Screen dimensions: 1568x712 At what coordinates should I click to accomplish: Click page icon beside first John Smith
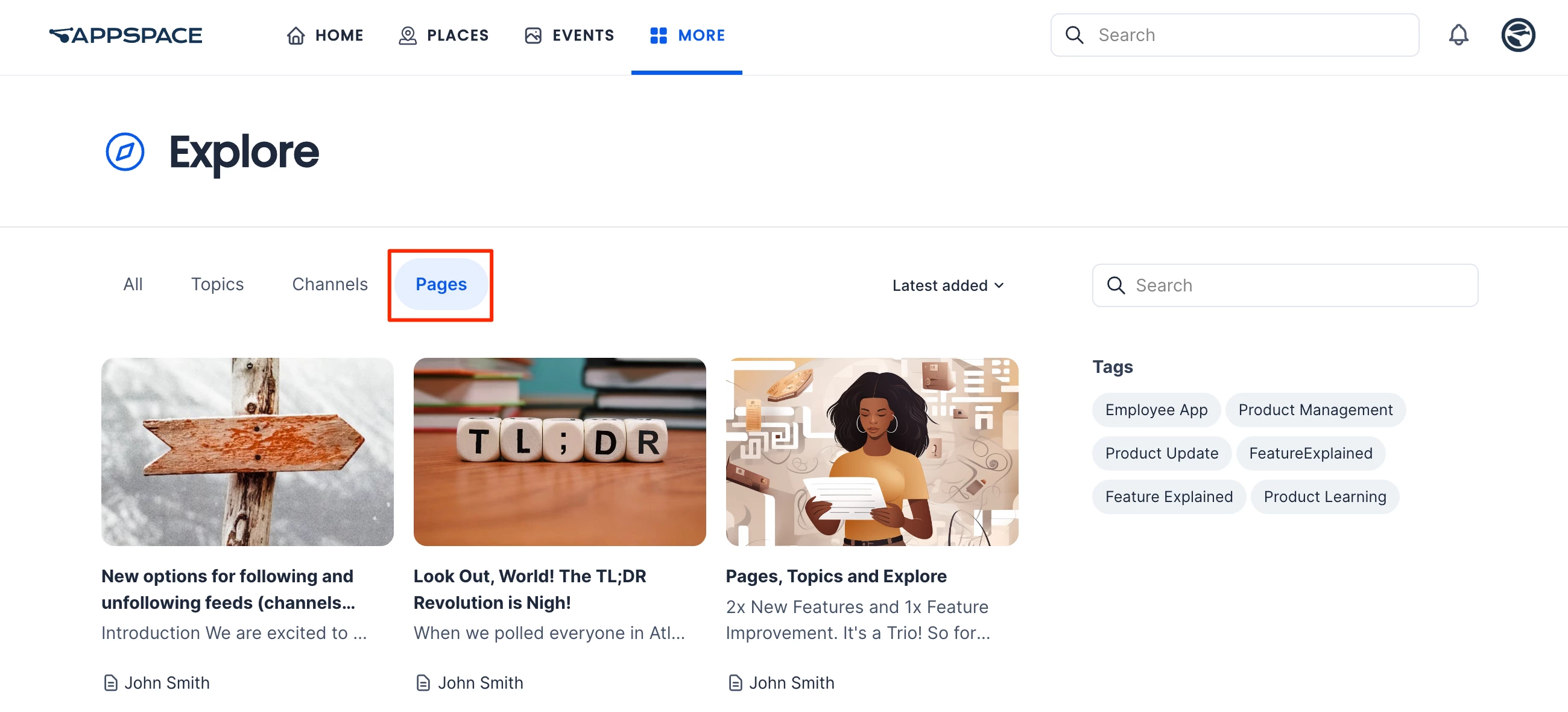(x=110, y=683)
